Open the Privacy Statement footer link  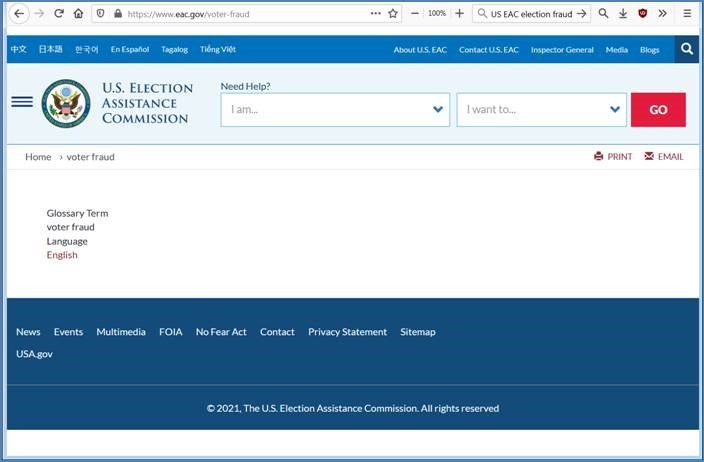coord(347,332)
